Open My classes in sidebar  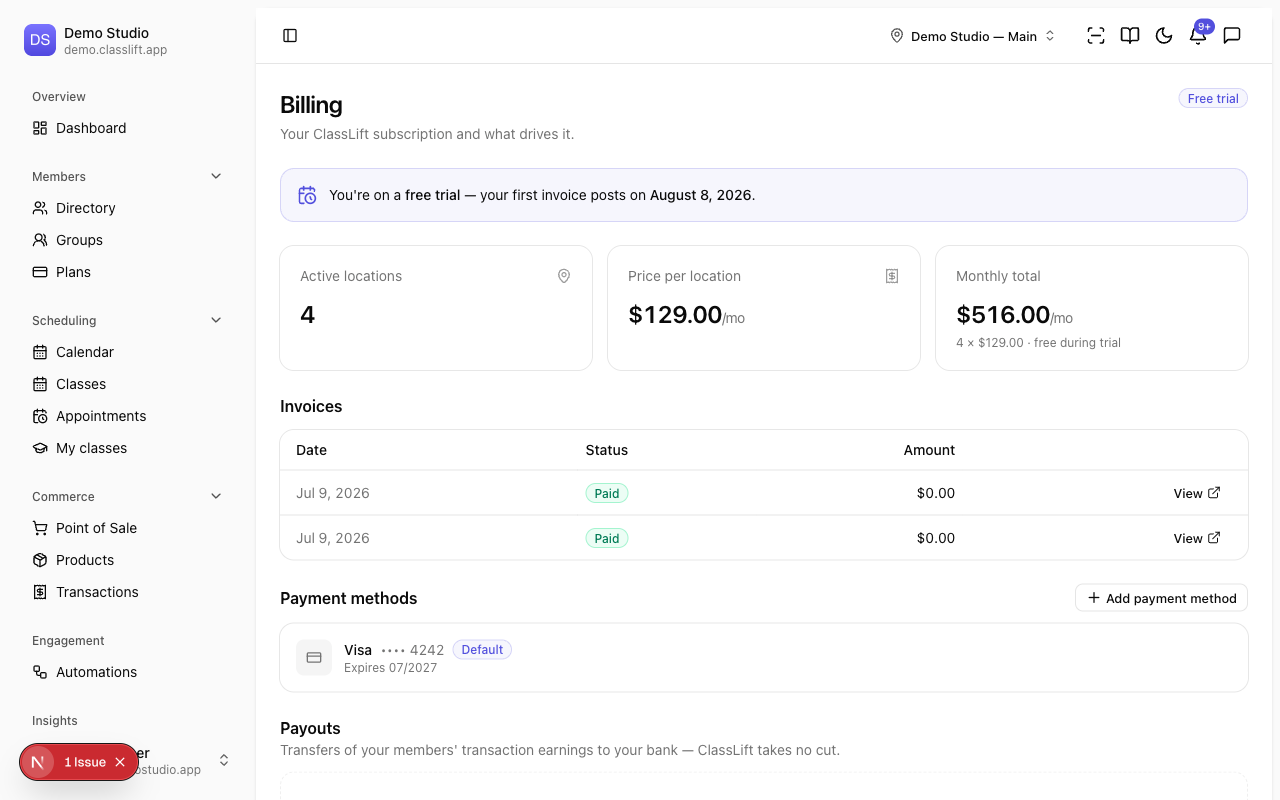point(128,448)
